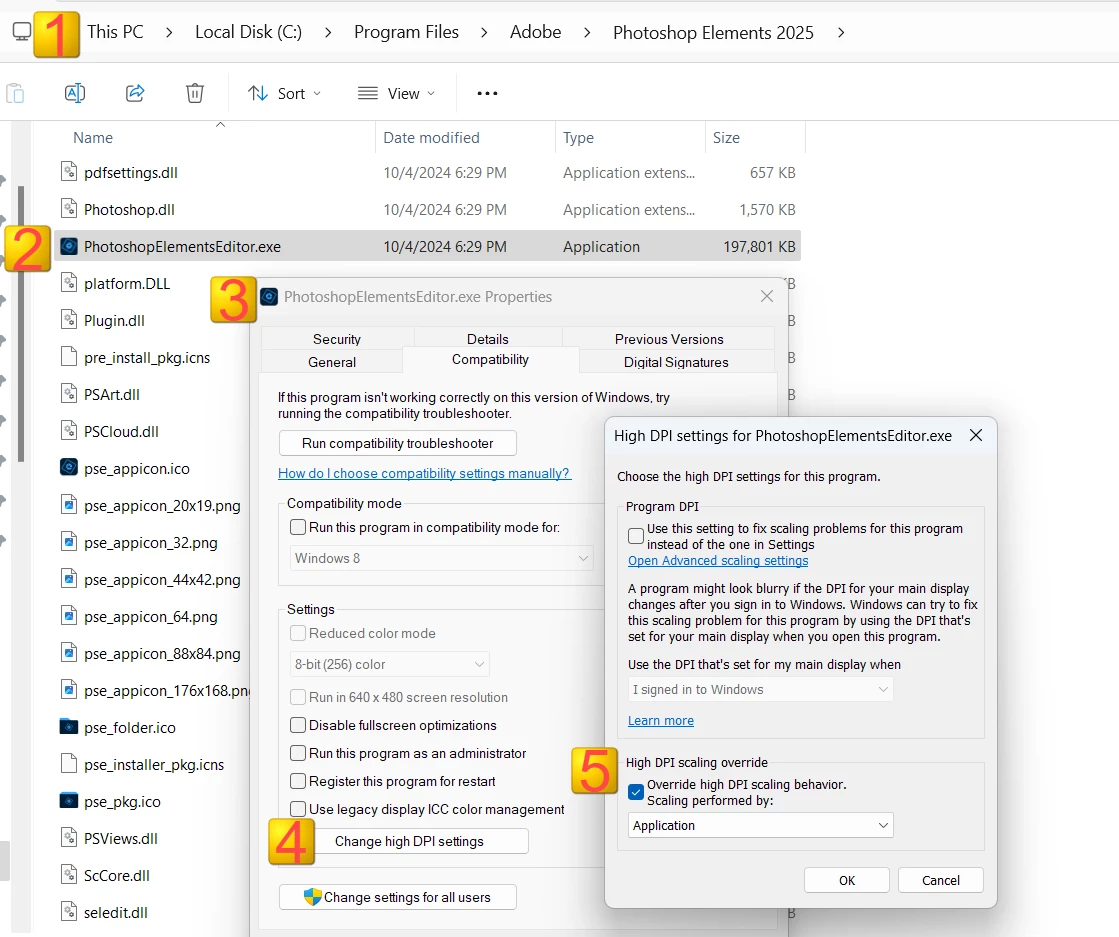Switch to the Digital Signatures tab
The image size is (1119, 937).
676,362
